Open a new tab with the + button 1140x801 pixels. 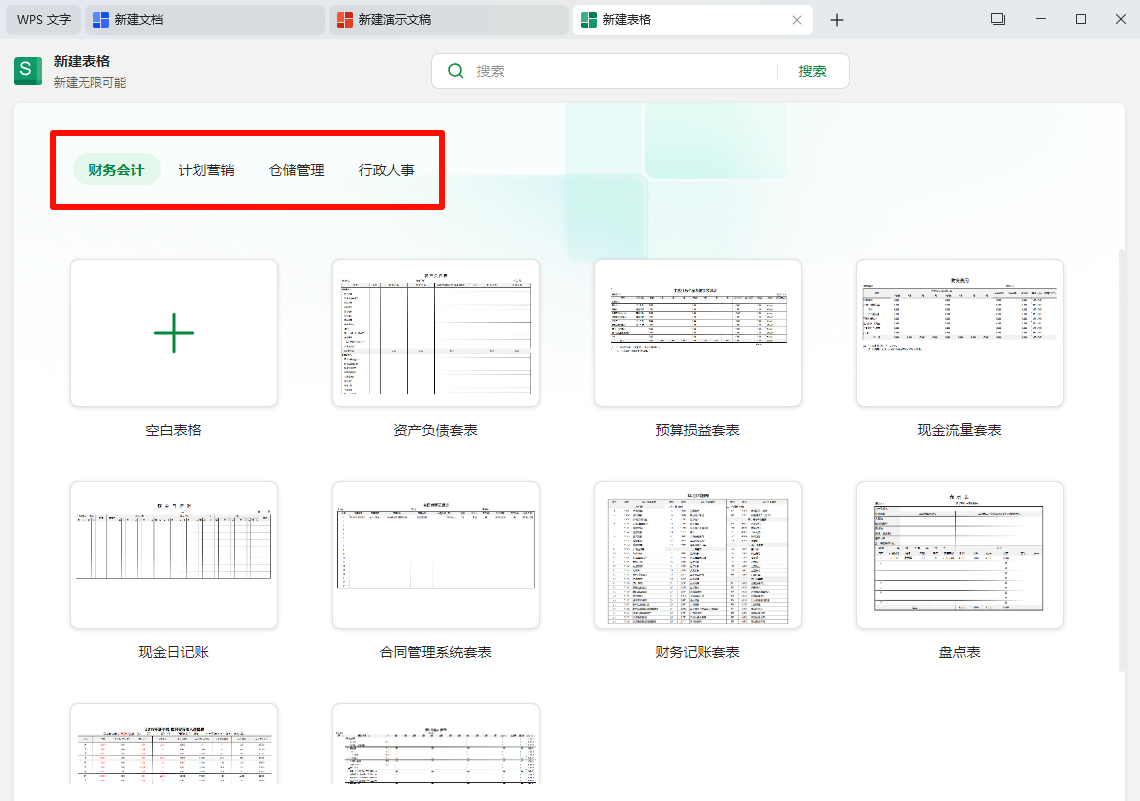pyautogui.click(x=837, y=19)
